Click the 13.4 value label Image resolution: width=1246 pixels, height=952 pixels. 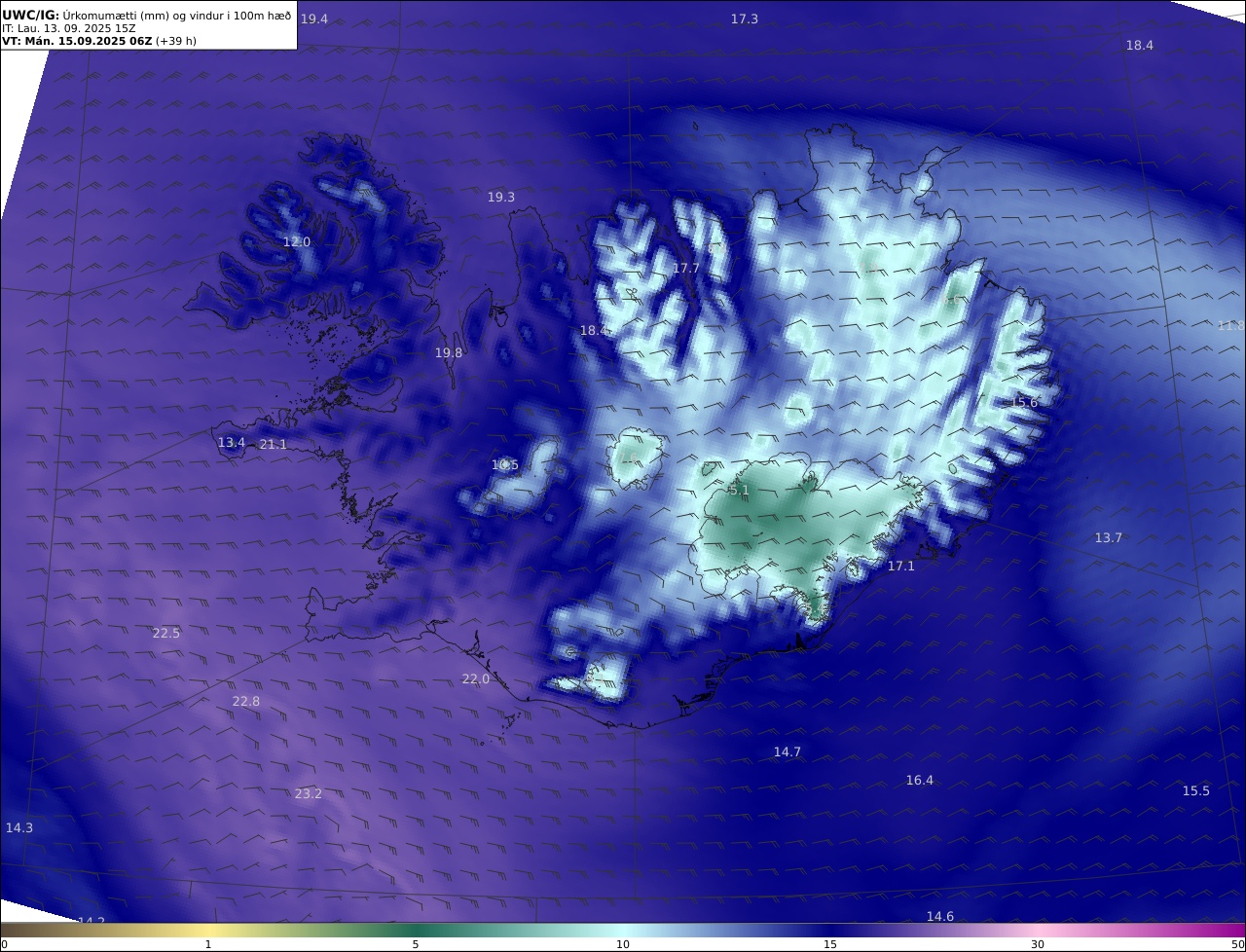[x=232, y=442]
